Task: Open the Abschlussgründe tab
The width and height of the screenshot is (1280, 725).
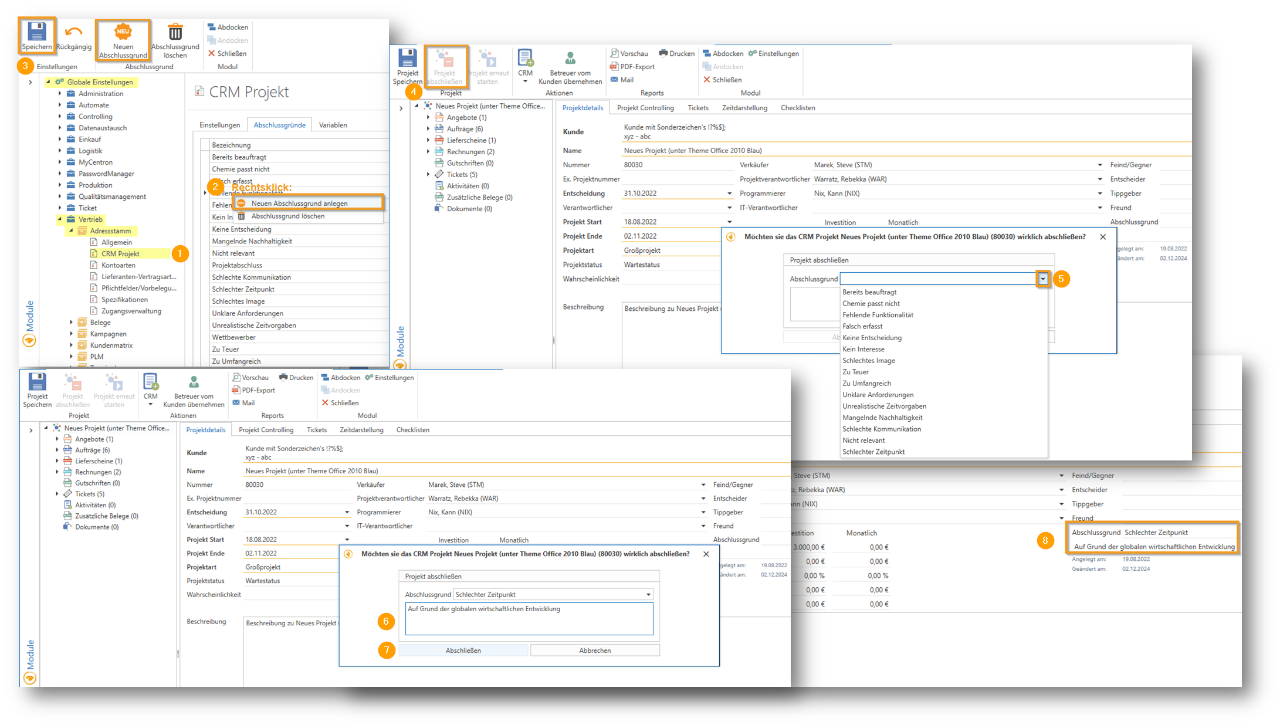Action: point(279,125)
